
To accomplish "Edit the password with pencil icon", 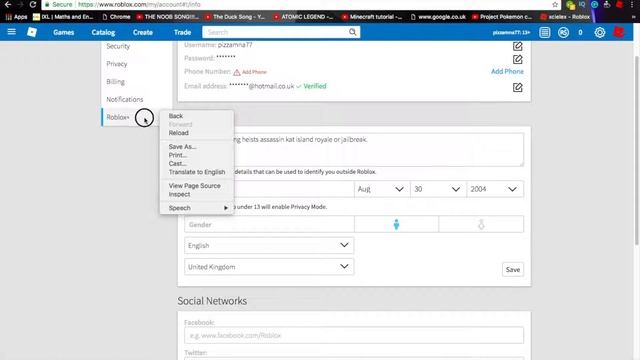I will click(x=518, y=60).
